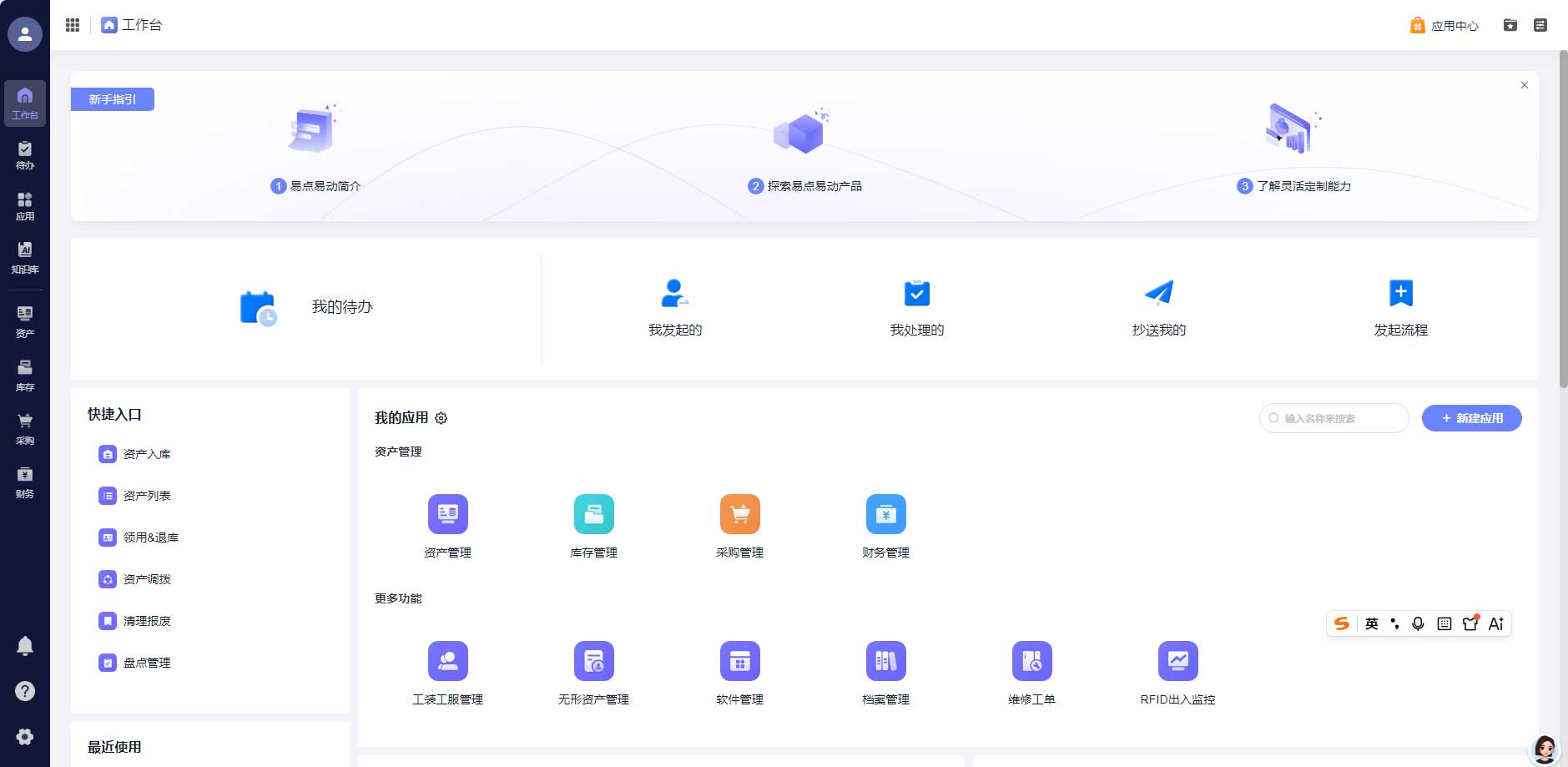Switch to 知识库 in the sidebar
Image resolution: width=1568 pixels, height=767 pixels.
25,257
